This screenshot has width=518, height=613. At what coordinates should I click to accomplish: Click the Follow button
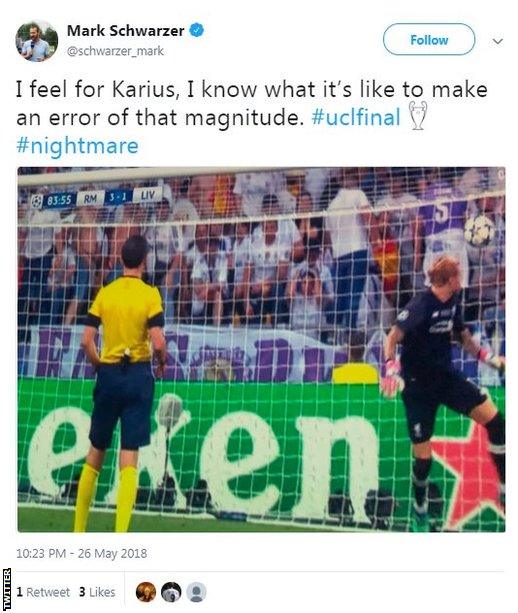(429, 39)
